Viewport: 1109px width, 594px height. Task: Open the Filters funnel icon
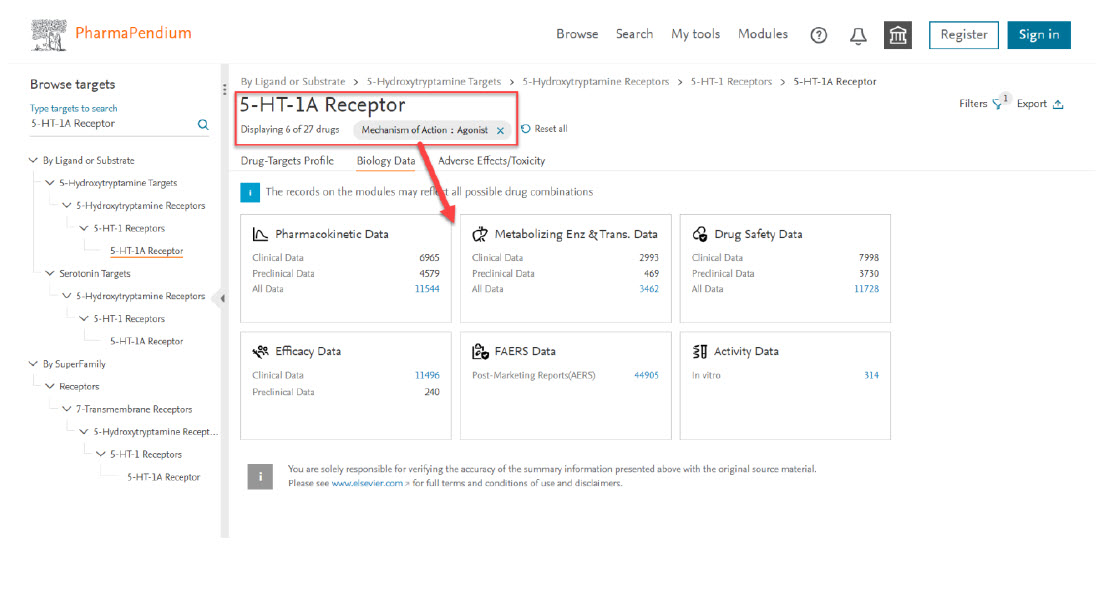click(x=998, y=104)
